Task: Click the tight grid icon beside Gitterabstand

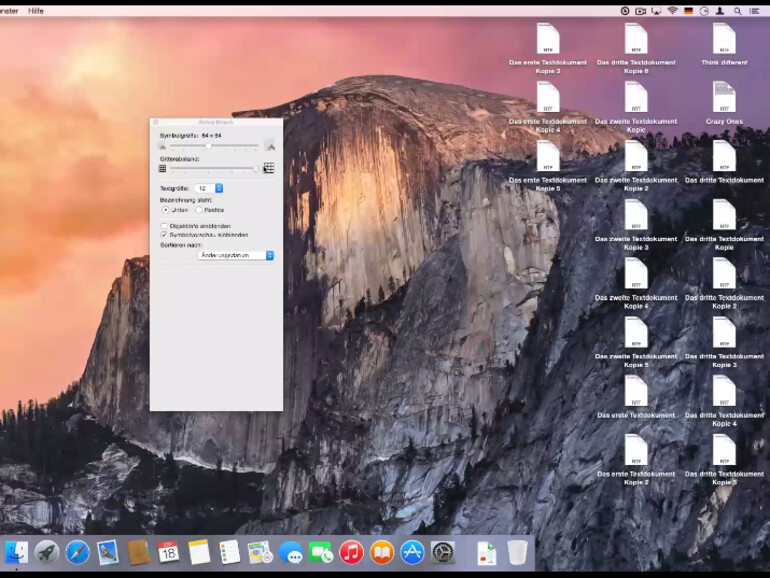Action: [163, 168]
